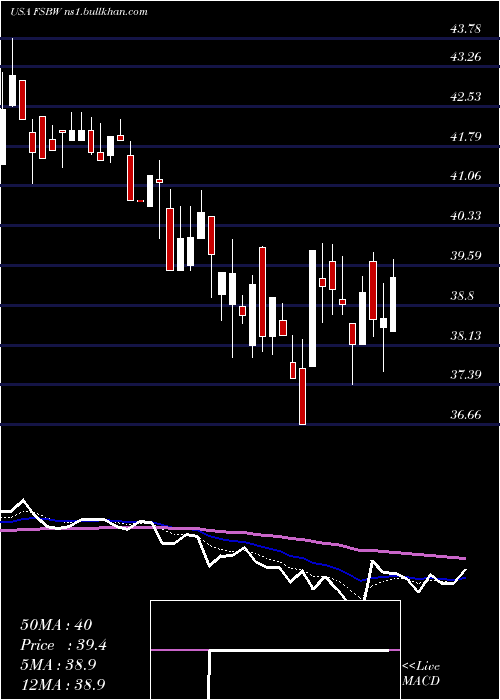
Task: Click the 50MA : 40 readout
Action: (55, 625)
